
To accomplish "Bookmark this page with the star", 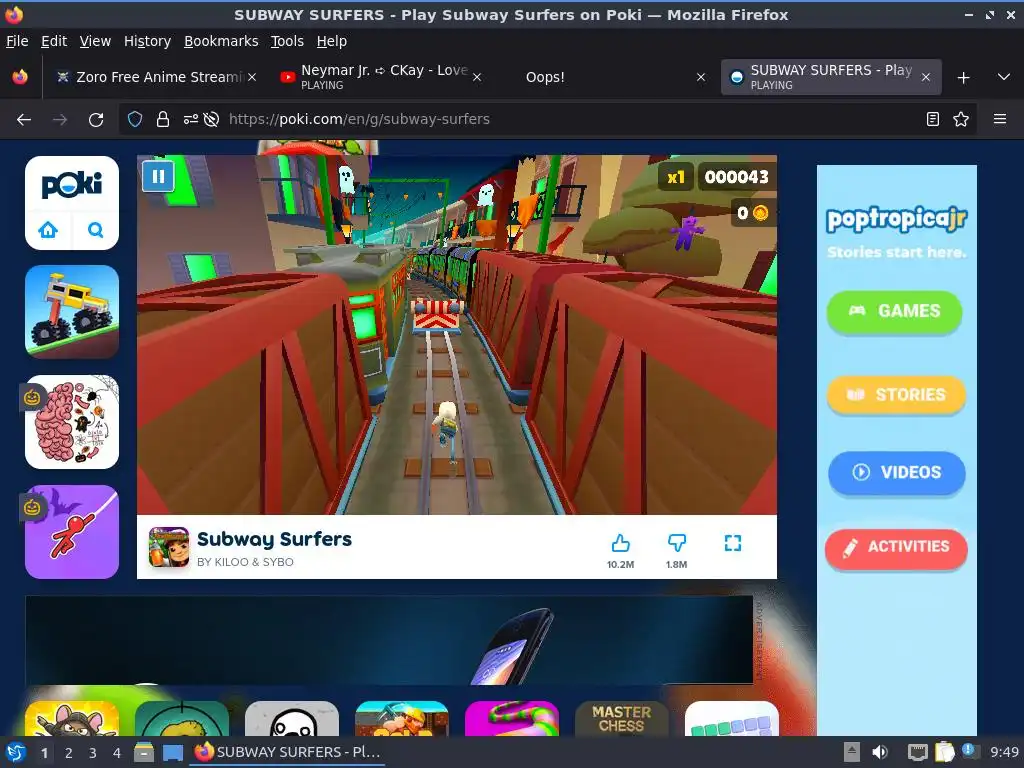I will [961, 120].
